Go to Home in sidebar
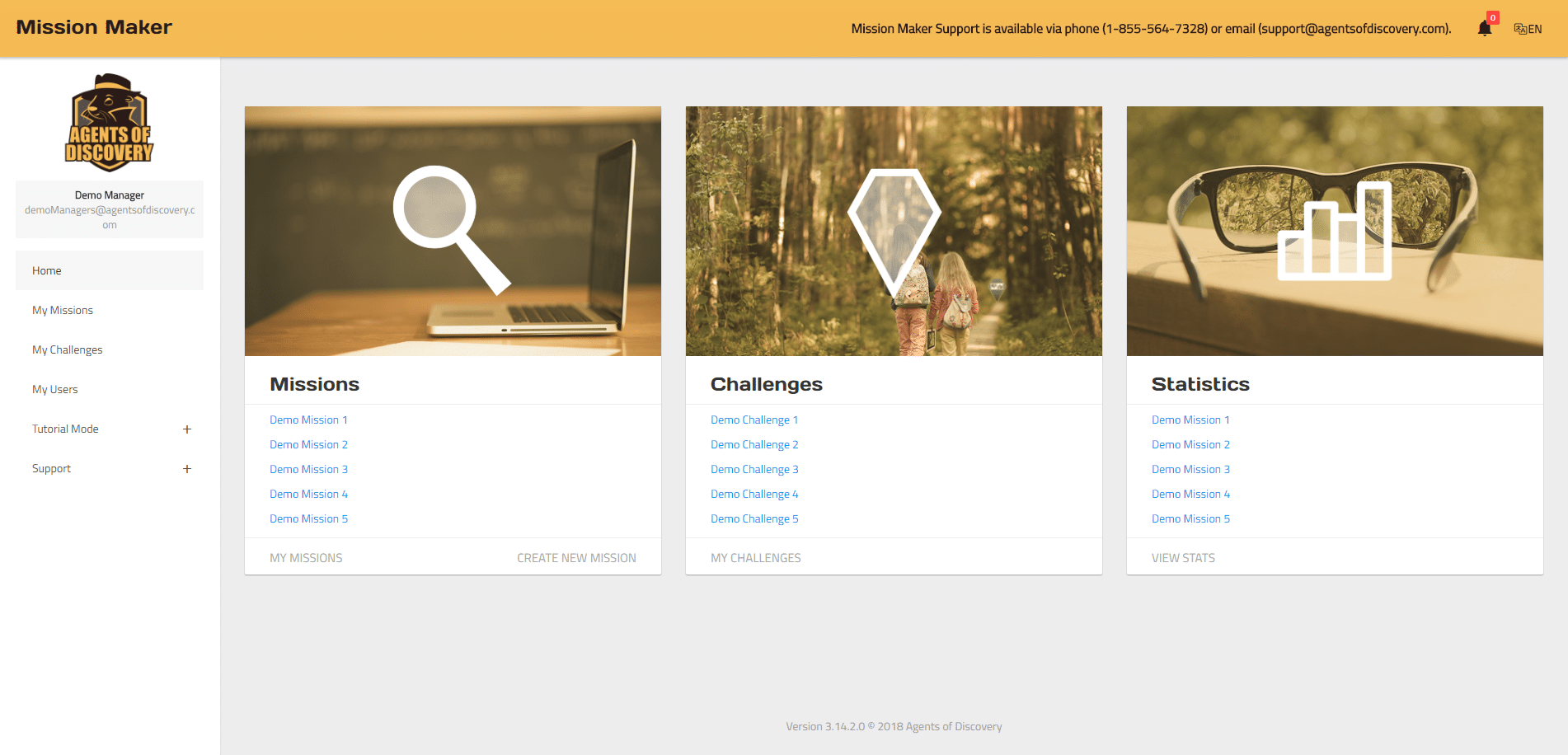This screenshot has width=1568, height=755. (47, 270)
